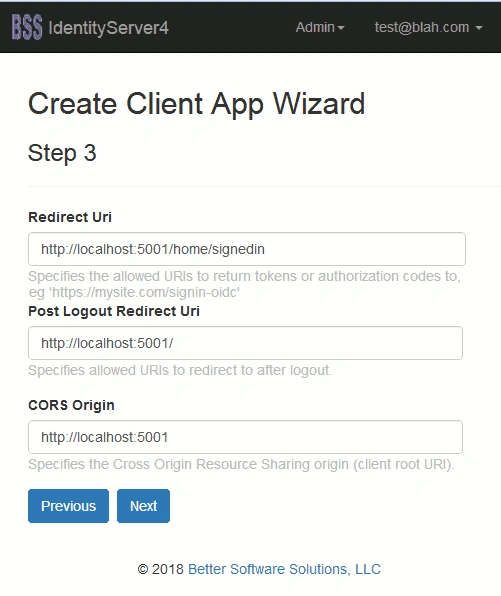Click the BSS logo icon
The height and width of the screenshot is (596, 501).
click(x=27, y=27)
